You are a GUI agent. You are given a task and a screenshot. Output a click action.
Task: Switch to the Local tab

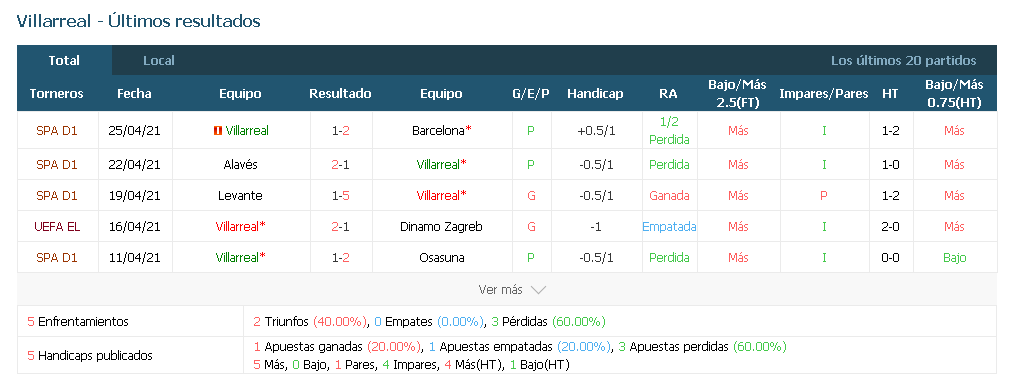click(x=159, y=60)
